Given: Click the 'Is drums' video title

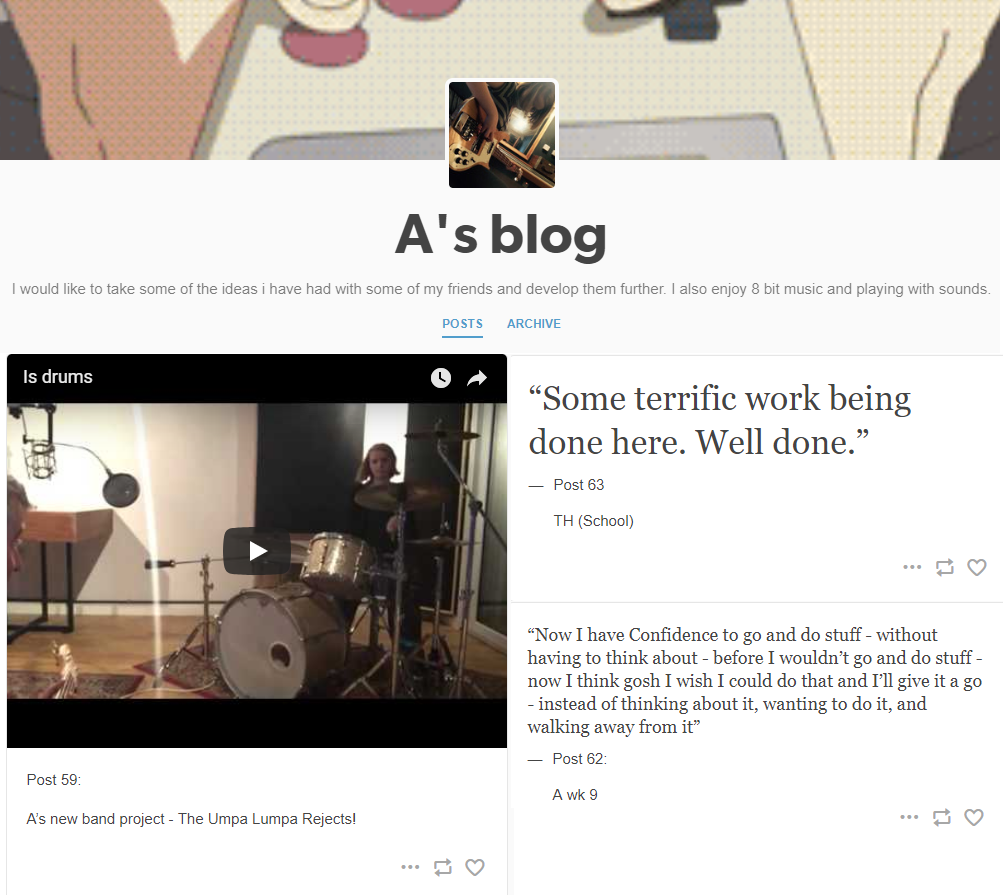Looking at the screenshot, I should point(58,377).
